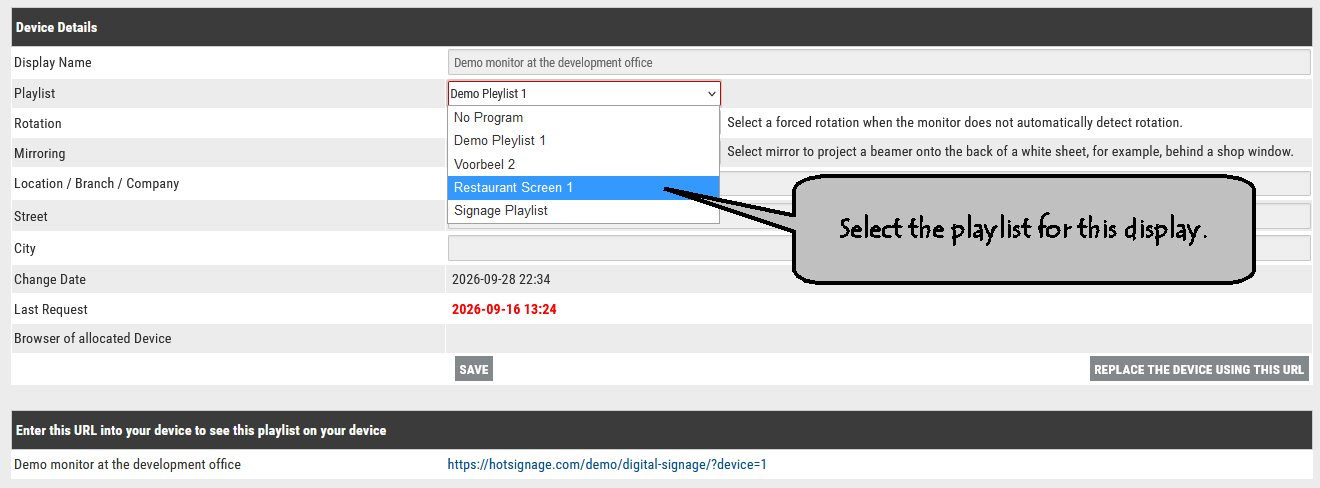Click the red Last Request date 2026-09-16 13:24
This screenshot has height=488, width=1320.
pyautogui.click(x=504, y=310)
